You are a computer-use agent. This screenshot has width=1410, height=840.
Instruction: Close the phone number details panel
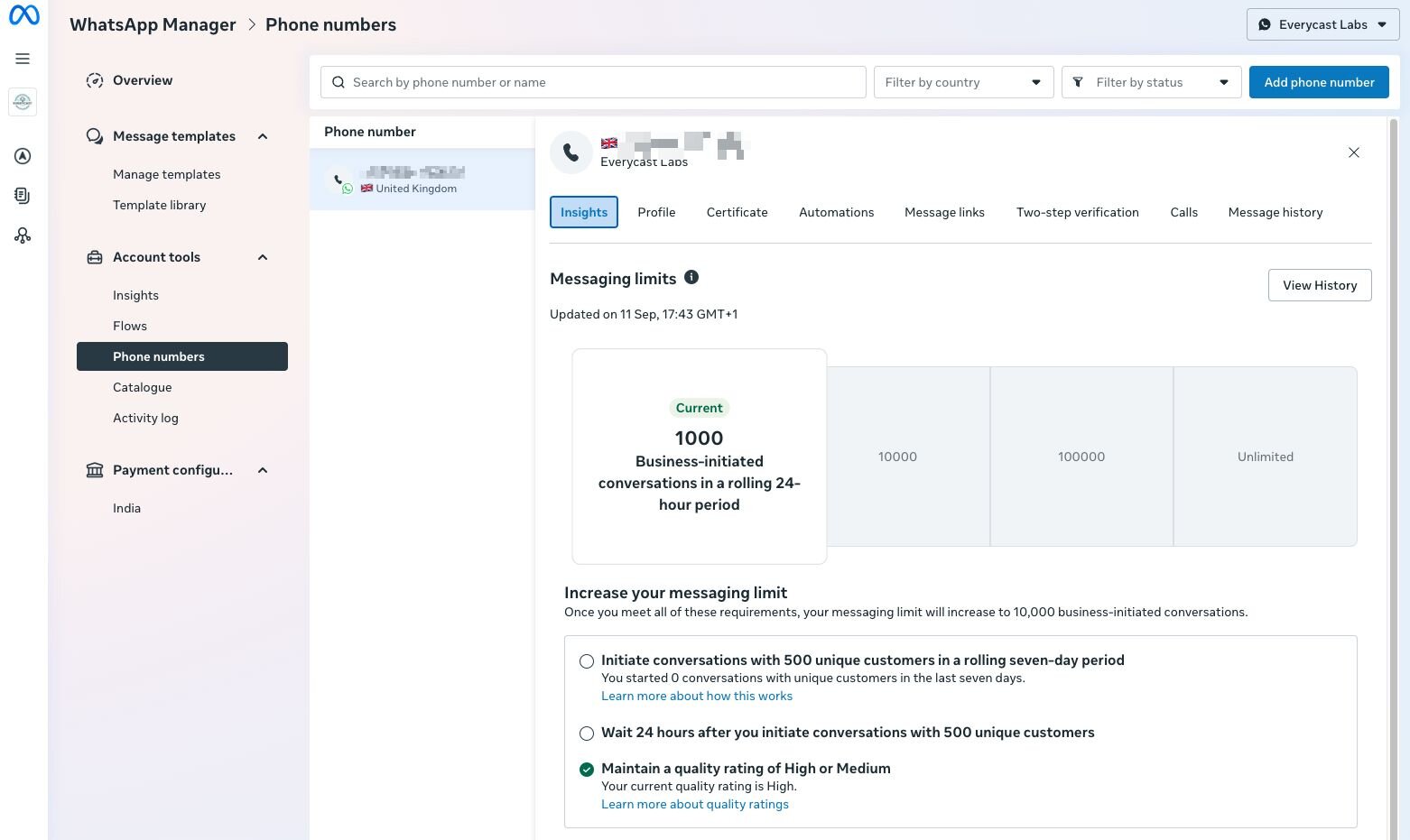pyautogui.click(x=1353, y=152)
